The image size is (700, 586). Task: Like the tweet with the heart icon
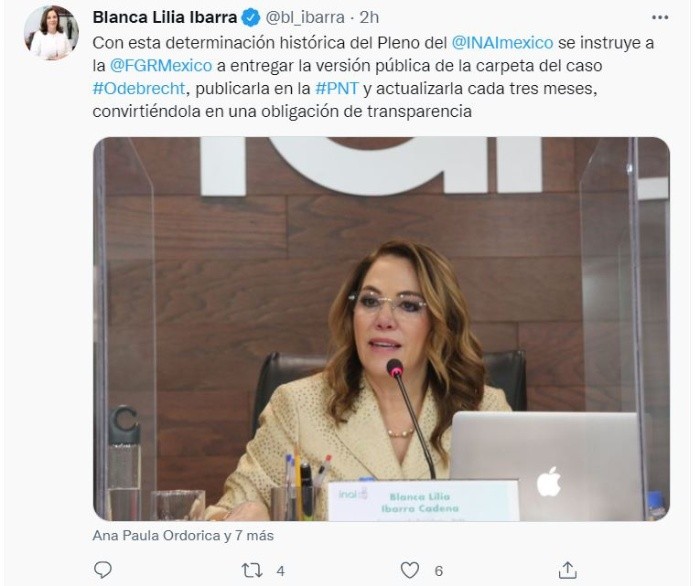(x=409, y=570)
